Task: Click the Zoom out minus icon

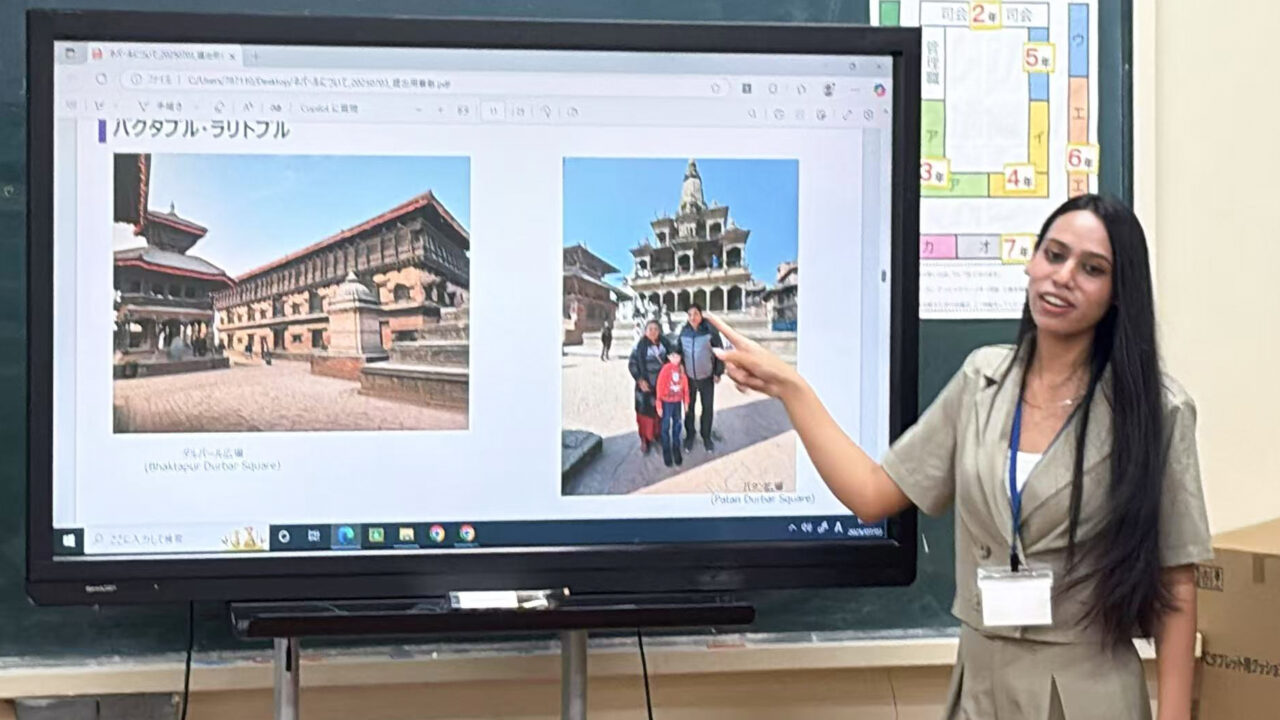Action: [418, 110]
